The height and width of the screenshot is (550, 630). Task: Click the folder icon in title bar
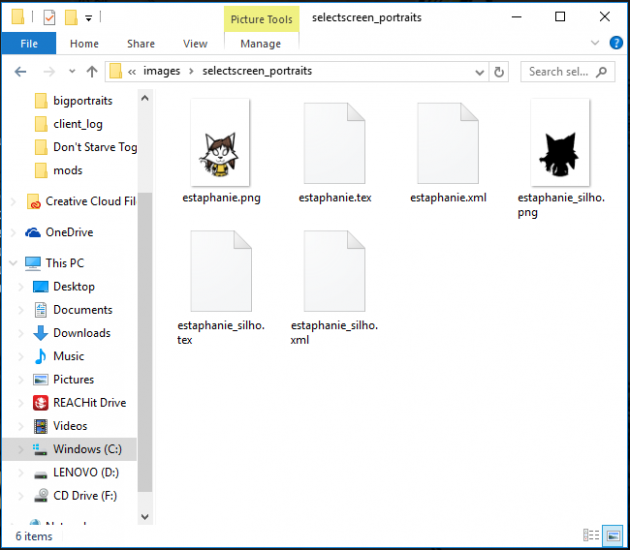click(18, 17)
